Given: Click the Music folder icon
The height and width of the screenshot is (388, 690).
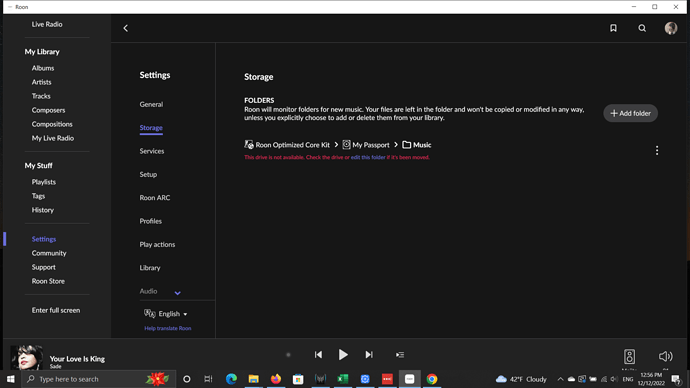Looking at the screenshot, I should tap(407, 144).
